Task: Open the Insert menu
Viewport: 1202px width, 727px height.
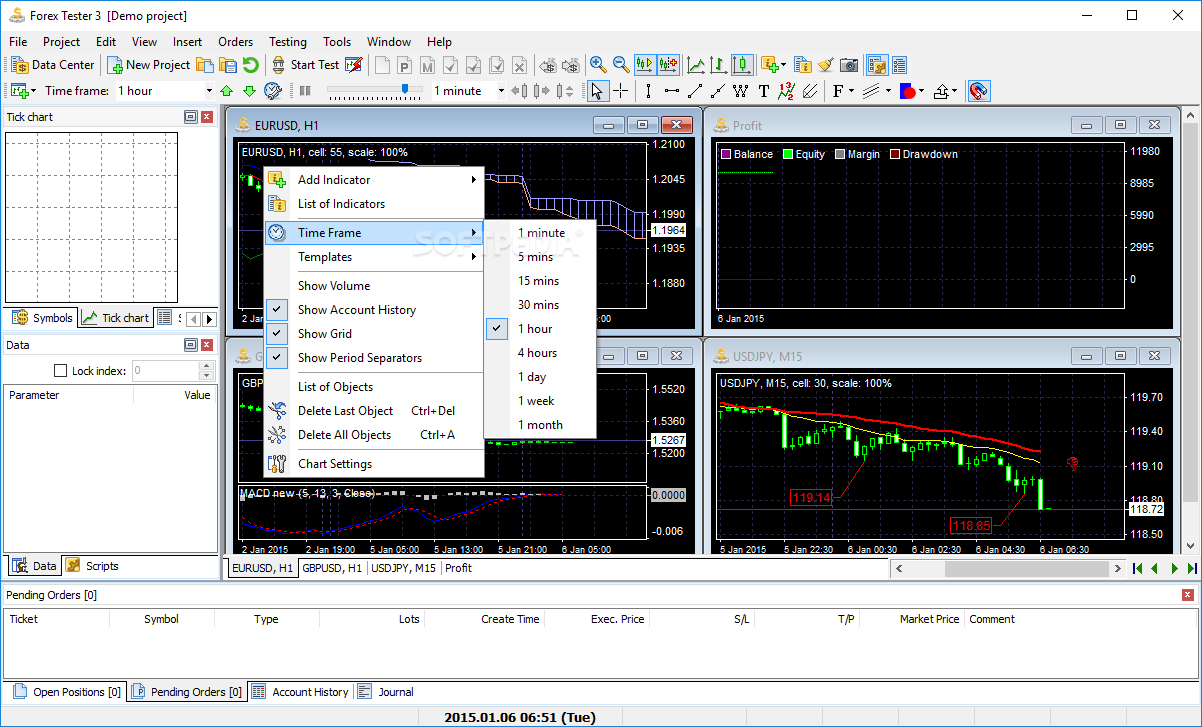Action: tap(187, 42)
